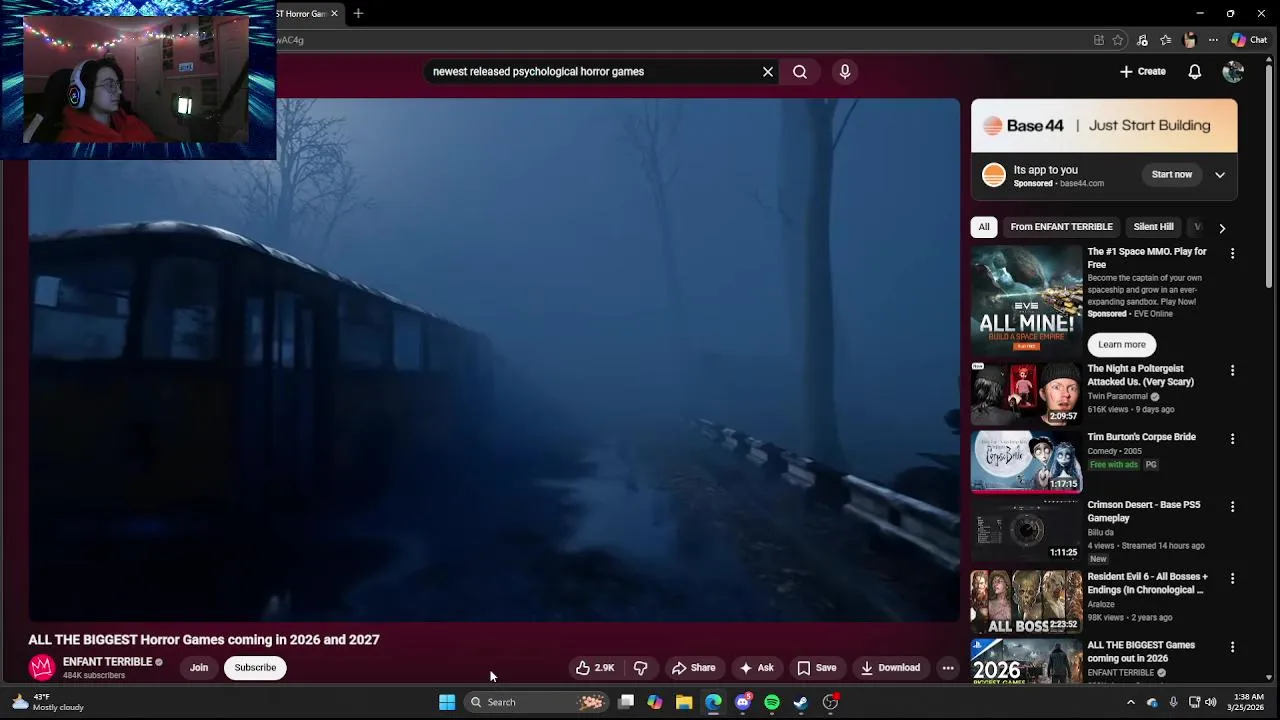Clear the YouTube search box with X
This screenshot has height=720, width=1280.
pyautogui.click(x=768, y=72)
